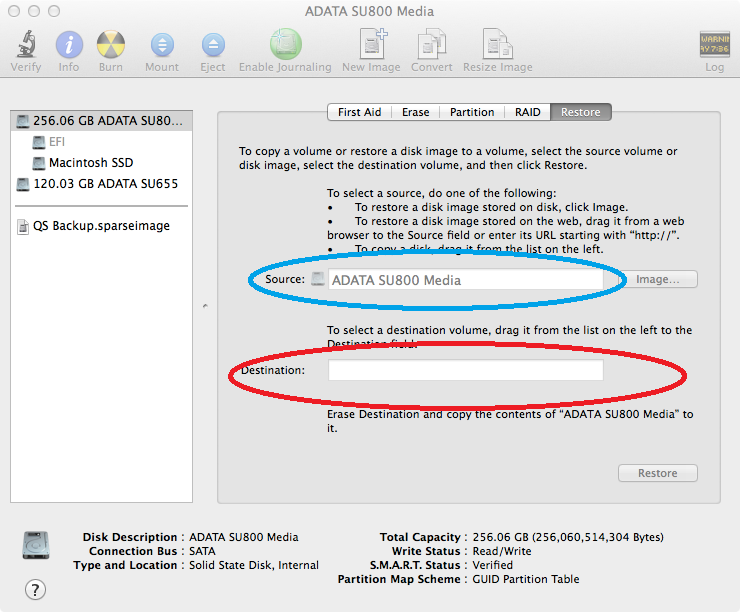
Task: Select the 256.06 GB ADATA SU800 disk
Action: [101, 121]
